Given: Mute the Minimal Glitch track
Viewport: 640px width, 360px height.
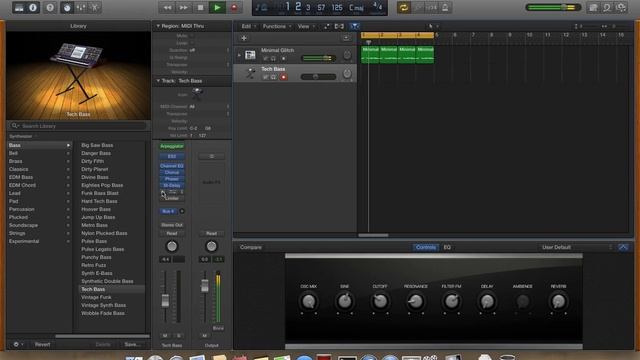Looking at the screenshot, I should 265,58.
